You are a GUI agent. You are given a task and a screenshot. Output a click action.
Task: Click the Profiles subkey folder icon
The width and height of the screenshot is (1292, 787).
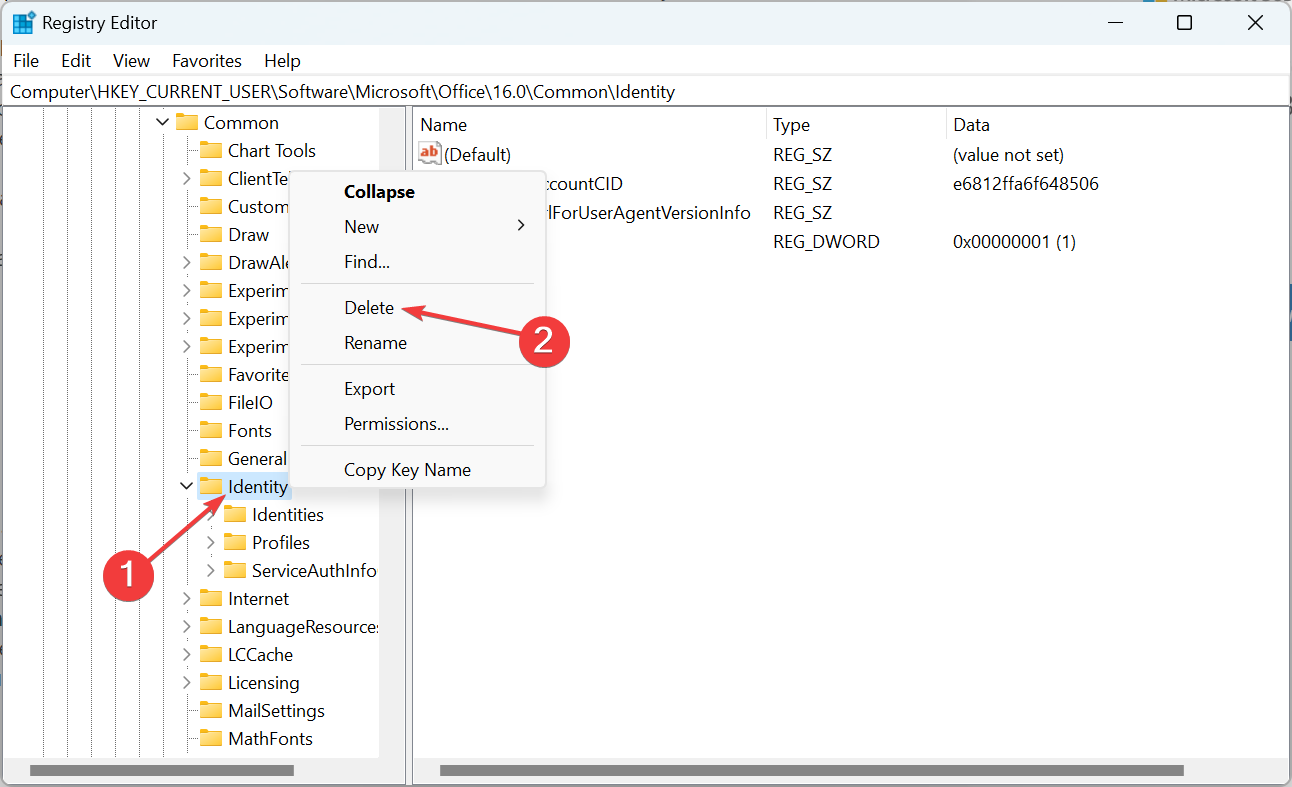pos(234,542)
